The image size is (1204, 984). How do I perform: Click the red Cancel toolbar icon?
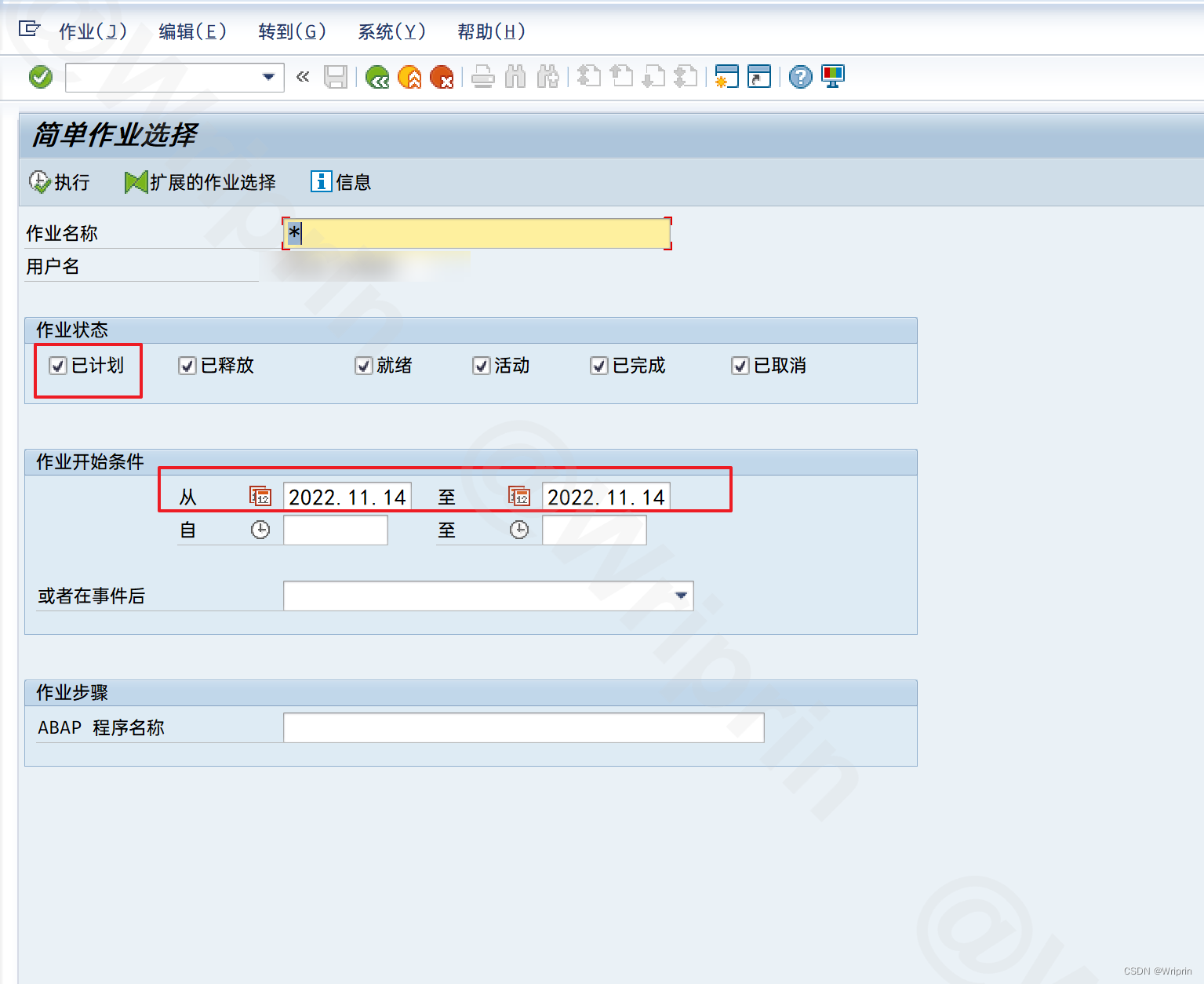443,77
